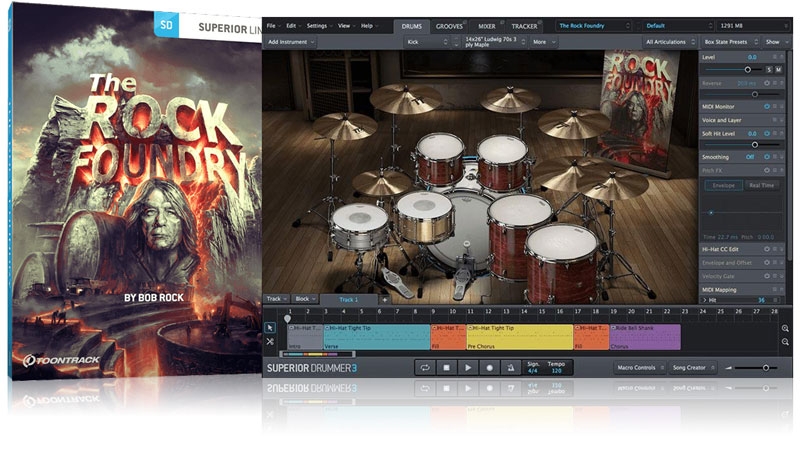The width and height of the screenshot is (800, 467).
Task: Open the Song Creator panel
Action: click(x=692, y=367)
